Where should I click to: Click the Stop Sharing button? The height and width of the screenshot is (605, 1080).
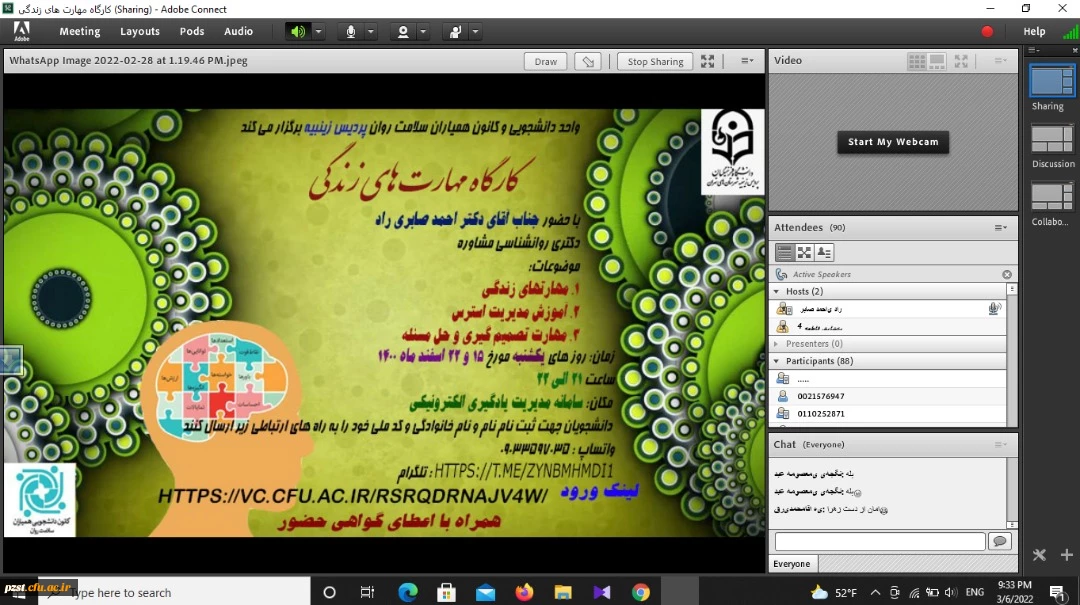(x=655, y=61)
